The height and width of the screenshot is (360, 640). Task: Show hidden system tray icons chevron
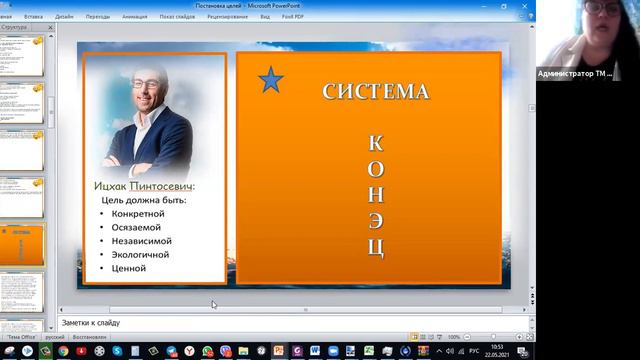tap(439, 351)
